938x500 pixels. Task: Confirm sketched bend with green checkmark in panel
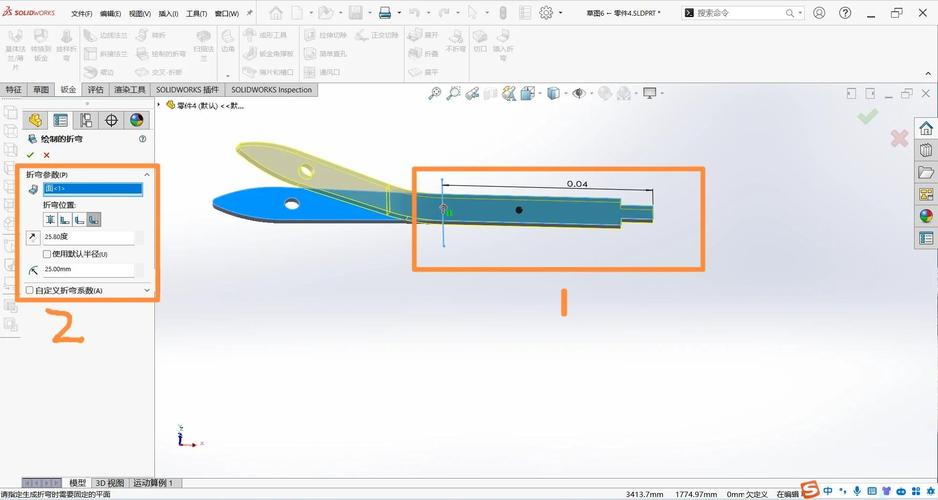pos(31,155)
